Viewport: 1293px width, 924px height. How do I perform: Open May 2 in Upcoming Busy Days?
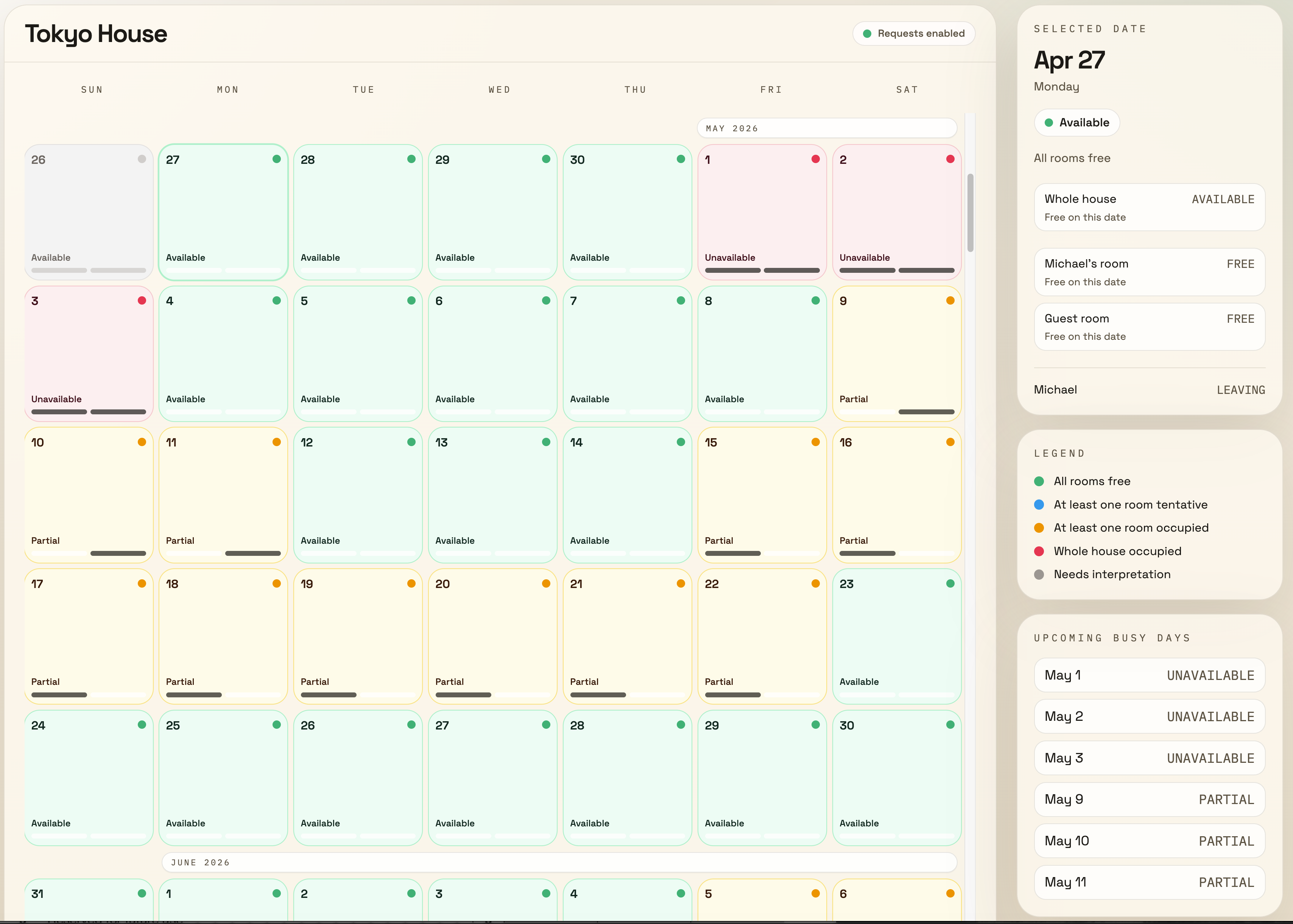pos(1150,716)
